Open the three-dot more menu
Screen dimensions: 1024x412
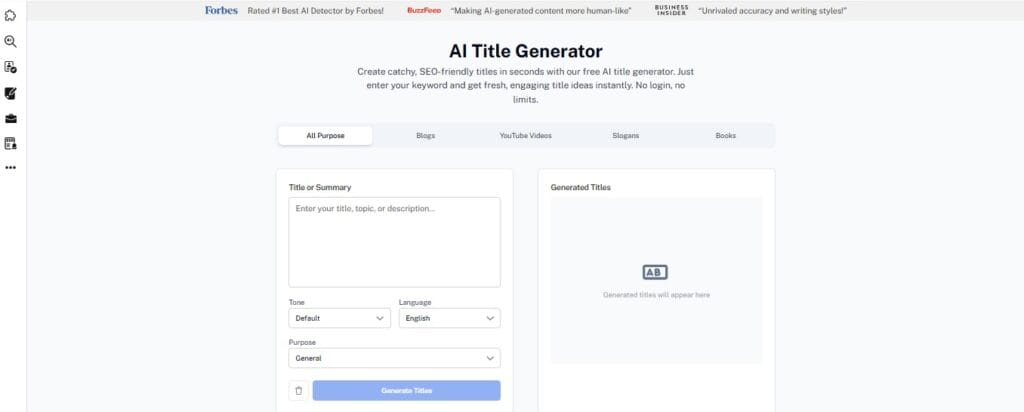tap(11, 168)
